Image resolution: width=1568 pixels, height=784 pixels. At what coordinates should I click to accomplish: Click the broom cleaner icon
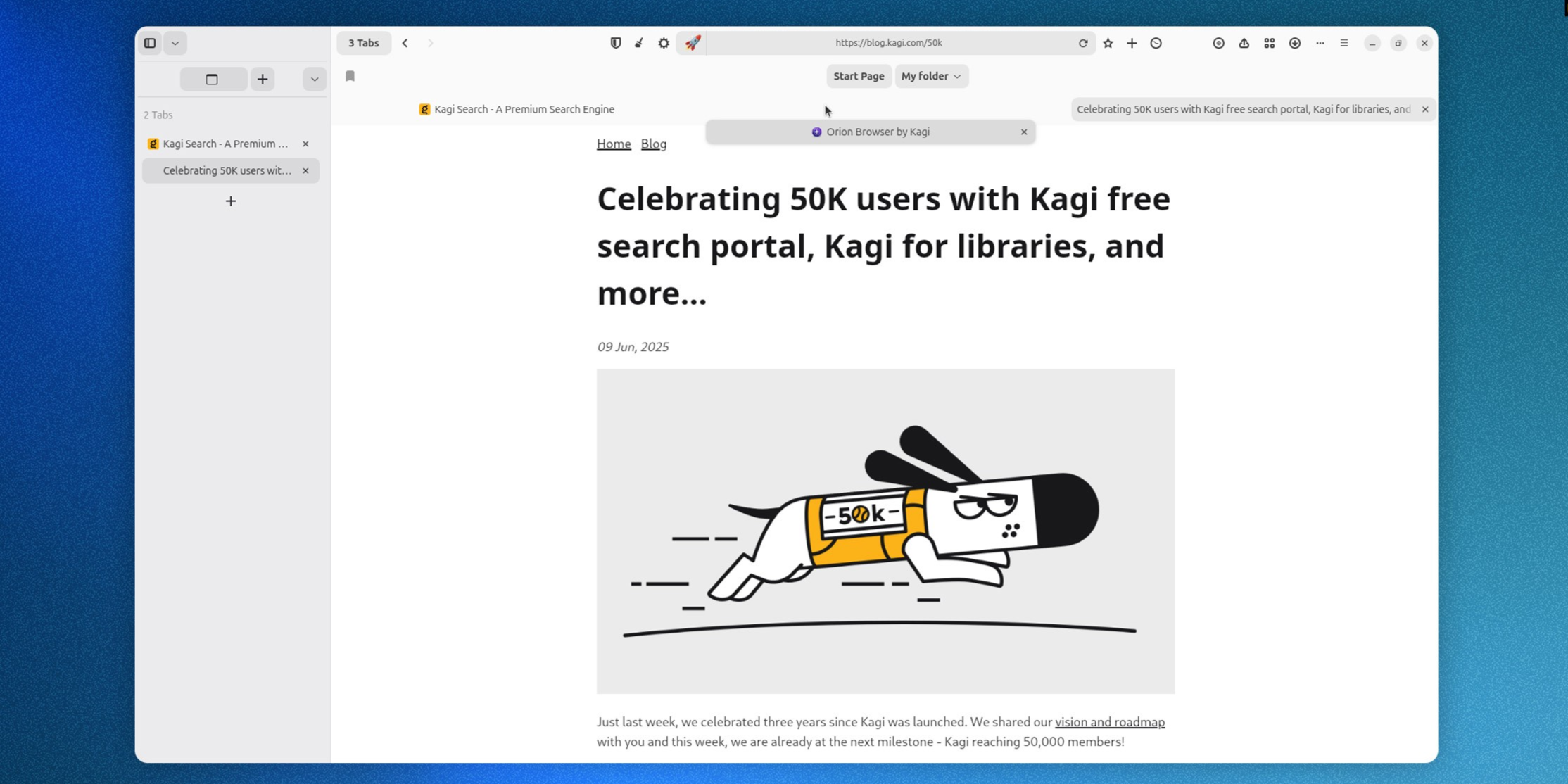(x=639, y=43)
